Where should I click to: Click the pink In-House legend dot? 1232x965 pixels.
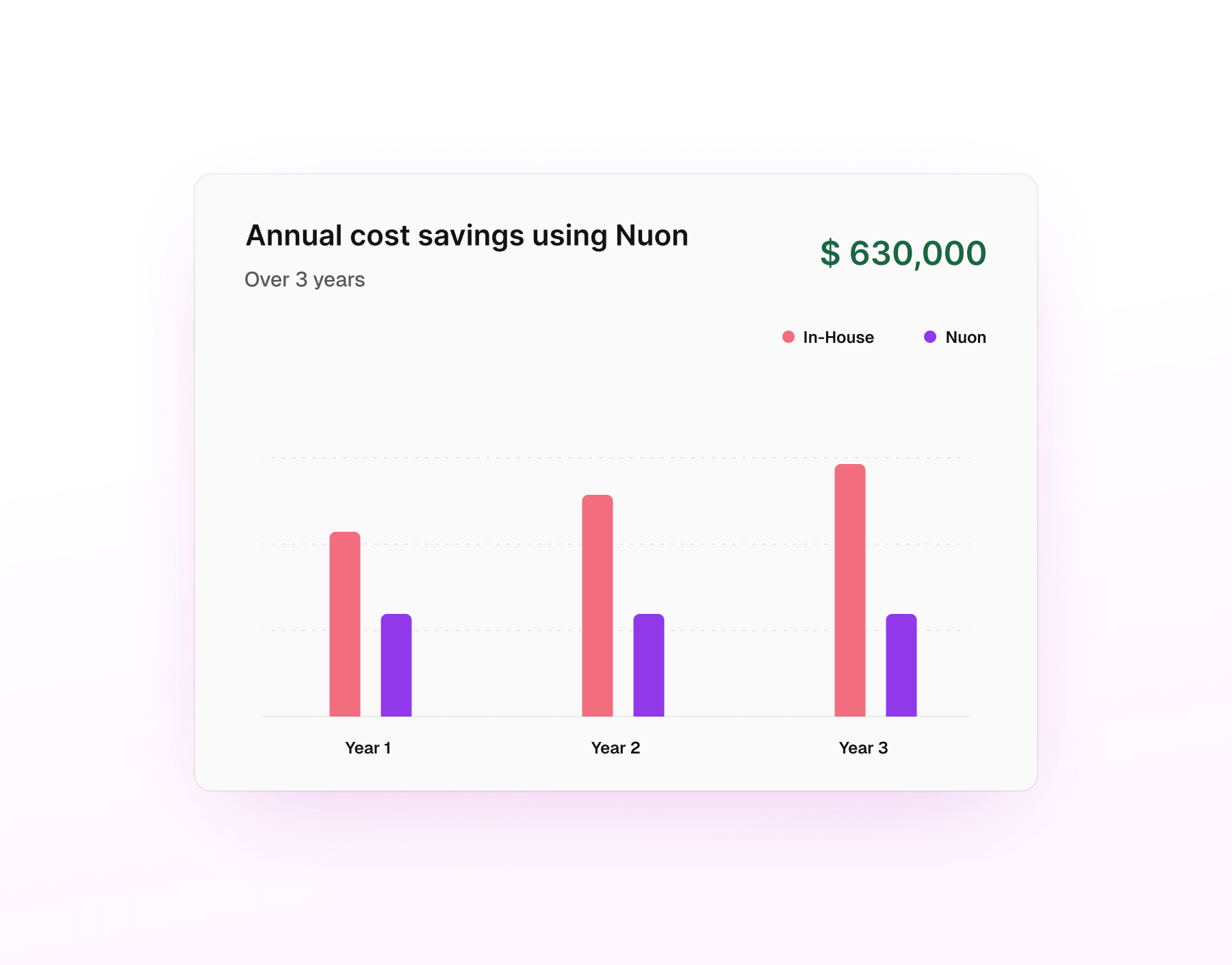788,337
